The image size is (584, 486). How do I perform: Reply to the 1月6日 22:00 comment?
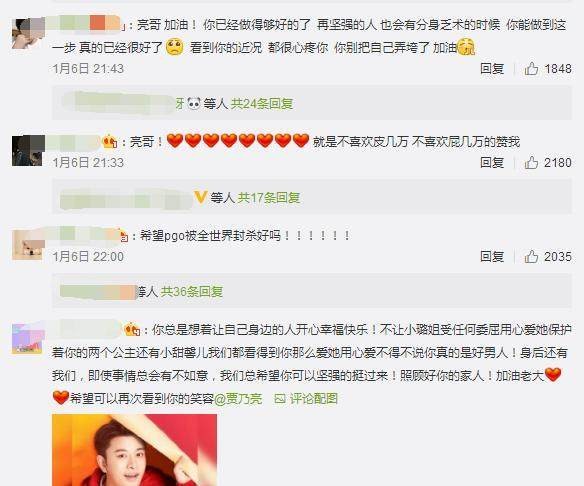click(x=492, y=257)
